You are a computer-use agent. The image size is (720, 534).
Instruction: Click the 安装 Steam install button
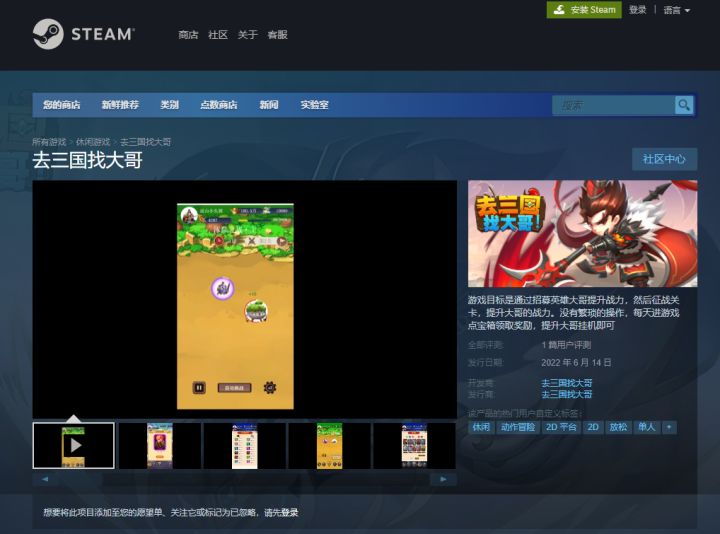point(584,10)
